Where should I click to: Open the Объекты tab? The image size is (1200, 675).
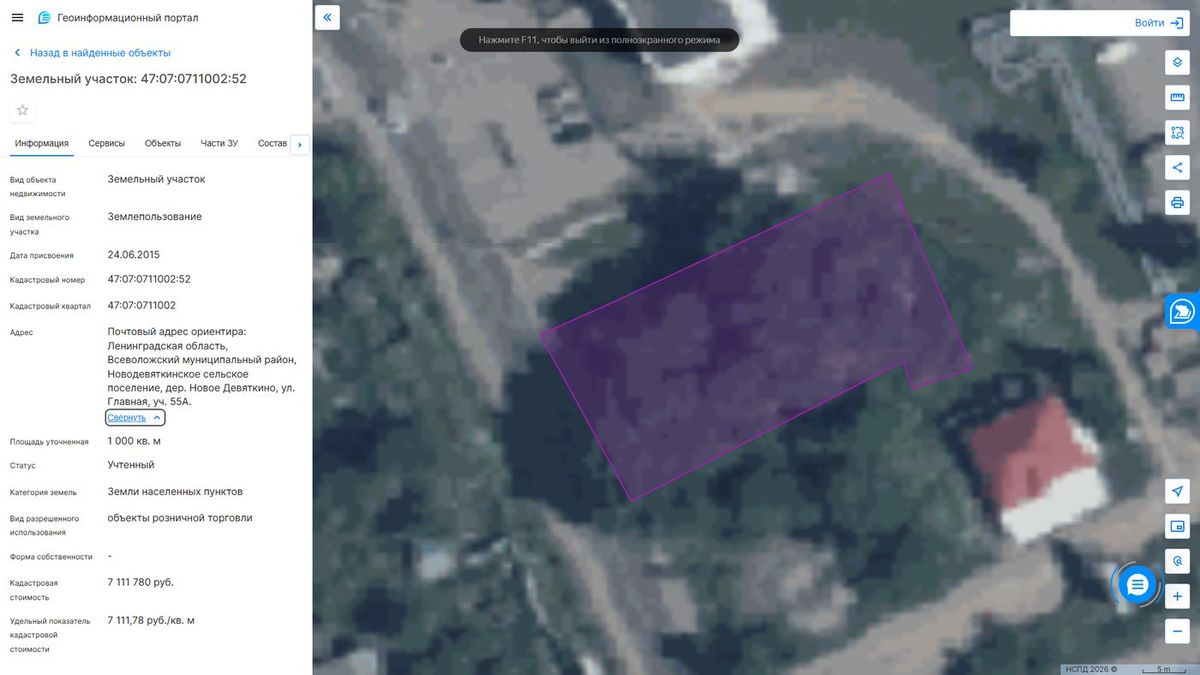(163, 143)
